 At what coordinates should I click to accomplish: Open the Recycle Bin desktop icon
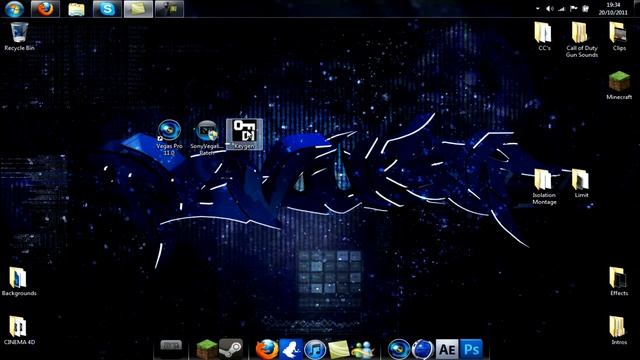tap(19, 37)
